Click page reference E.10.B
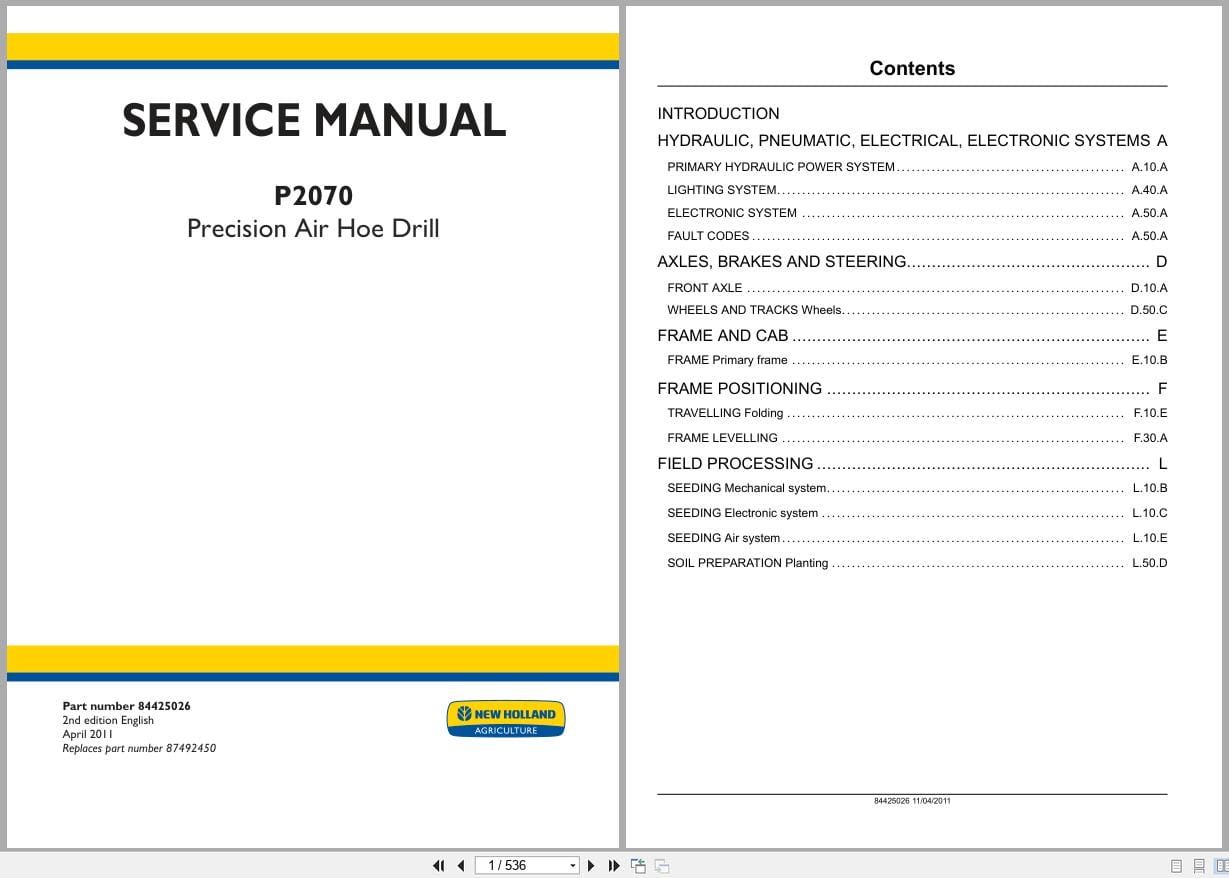1229x878 pixels. pyautogui.click(x=1149, y=360)
